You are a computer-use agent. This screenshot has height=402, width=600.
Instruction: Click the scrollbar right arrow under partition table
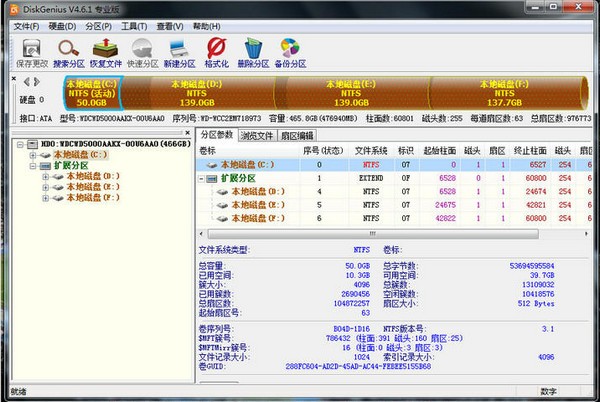pos(586,234)
